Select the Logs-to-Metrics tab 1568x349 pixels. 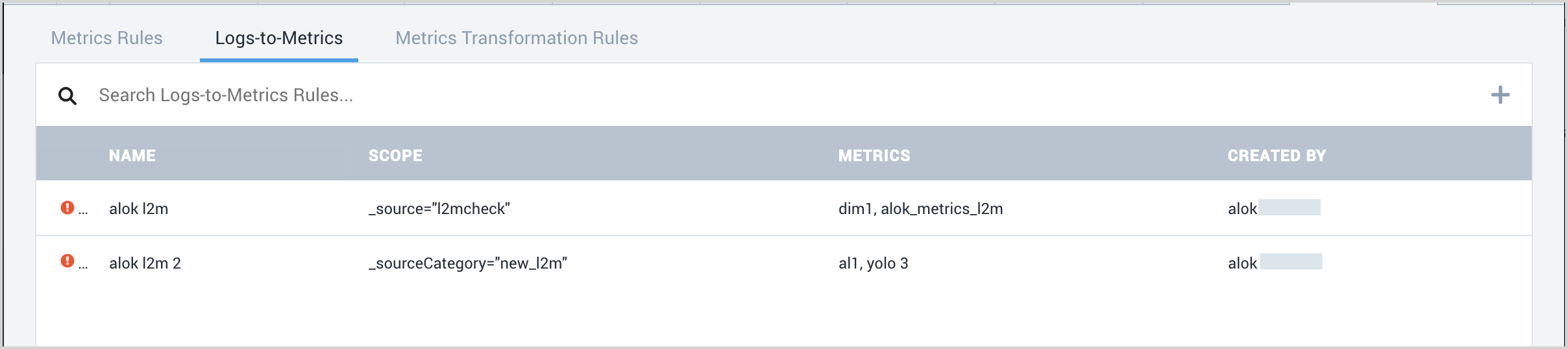tap(279, 38)
